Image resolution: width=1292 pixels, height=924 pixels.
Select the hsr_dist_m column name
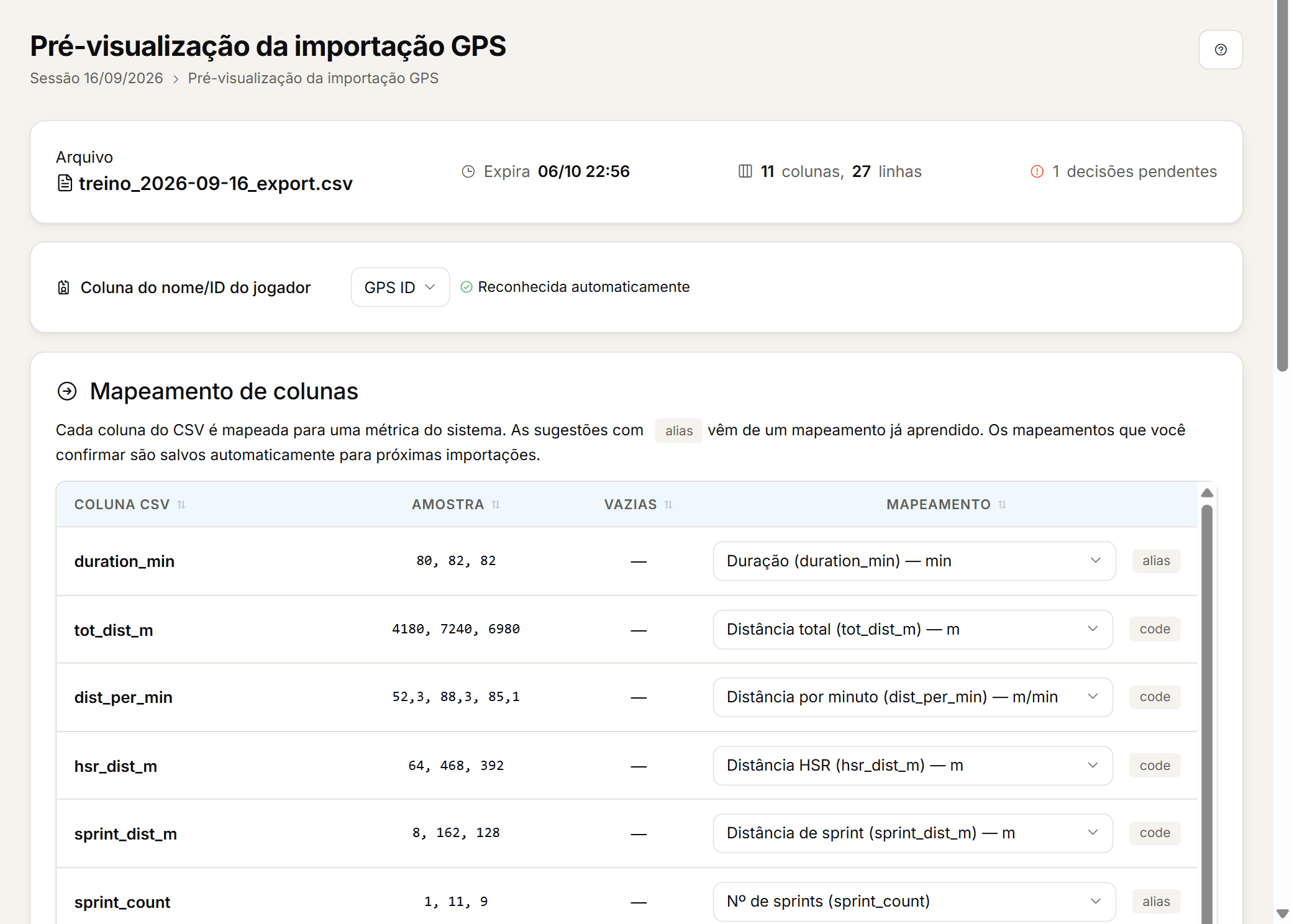point(116,766)
